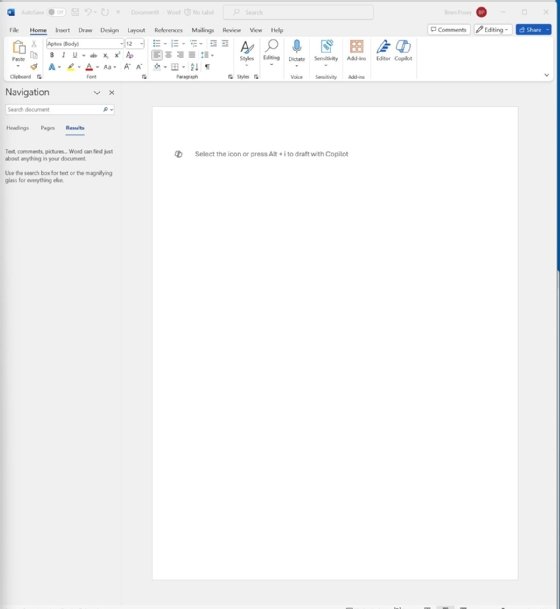Open the font name dropdown

(x=122, y=44)
